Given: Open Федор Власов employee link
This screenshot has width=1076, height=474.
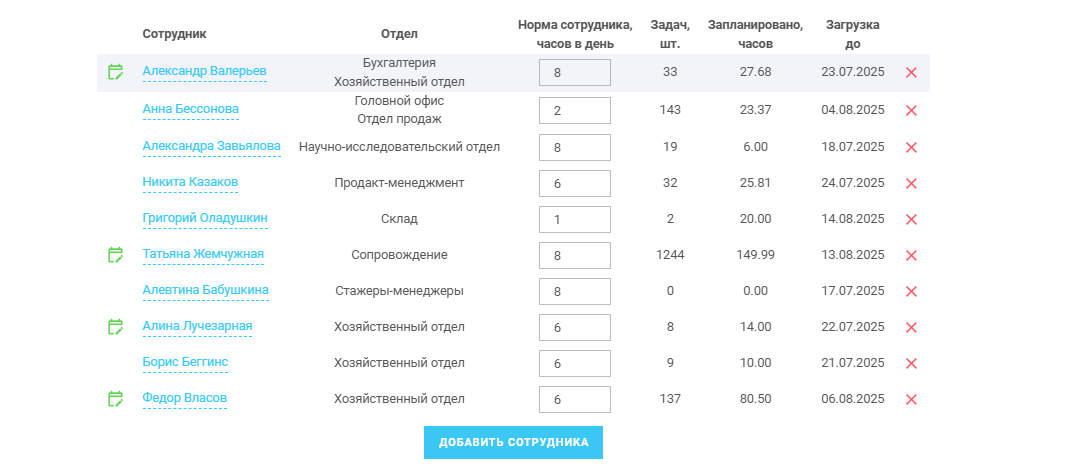Looking at the screenshot, I should pos(185,398).
